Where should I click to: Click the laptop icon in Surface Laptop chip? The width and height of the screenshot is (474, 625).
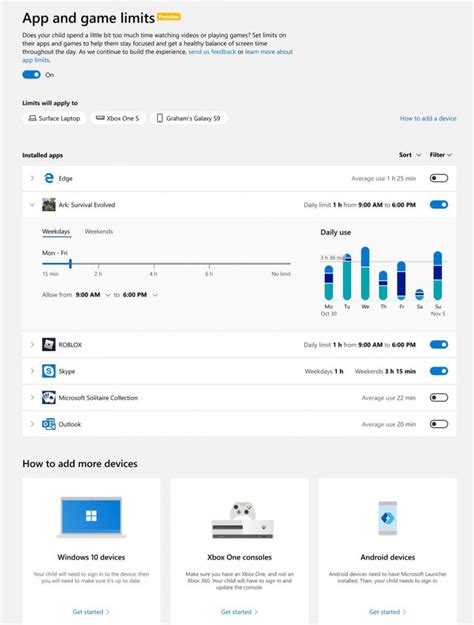32,118
